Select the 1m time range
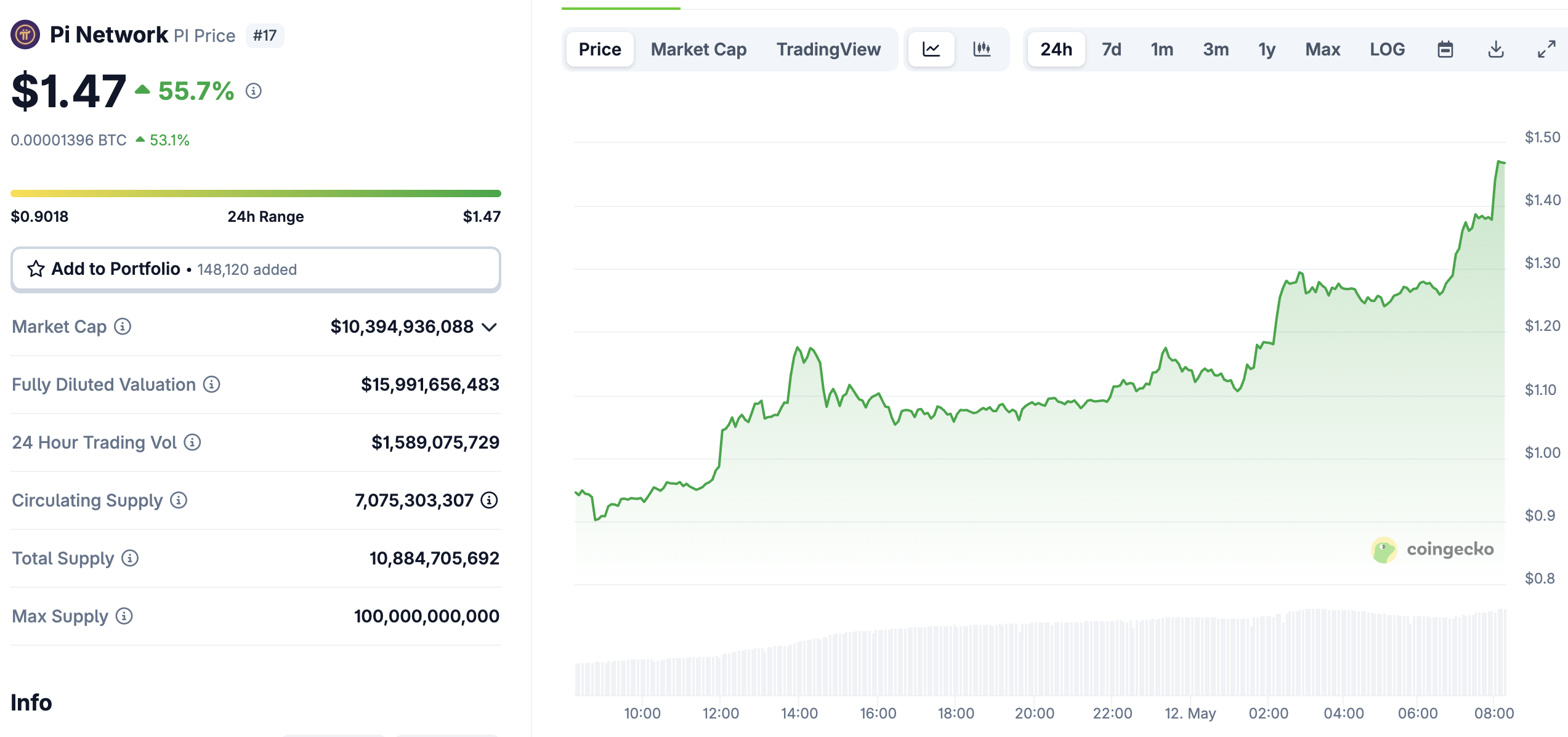Viewport: 1568px width, 737px height. point(1162,49)
